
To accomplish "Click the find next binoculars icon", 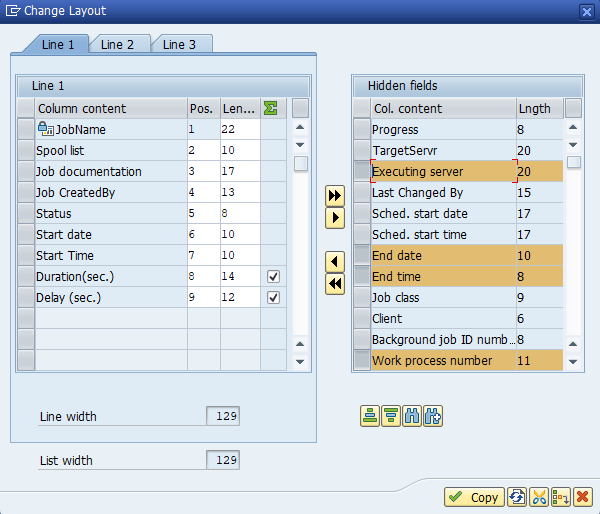I will (433, 417).
